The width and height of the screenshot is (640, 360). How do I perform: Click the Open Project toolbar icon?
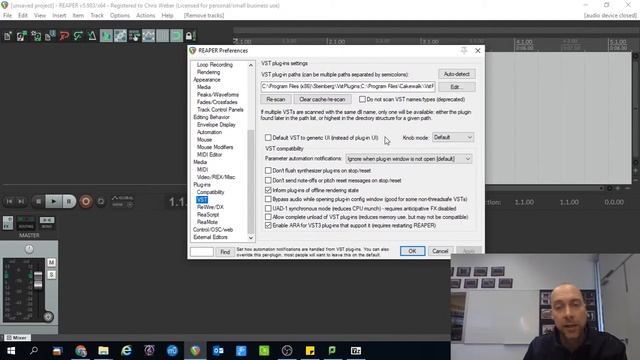(22, 36)
